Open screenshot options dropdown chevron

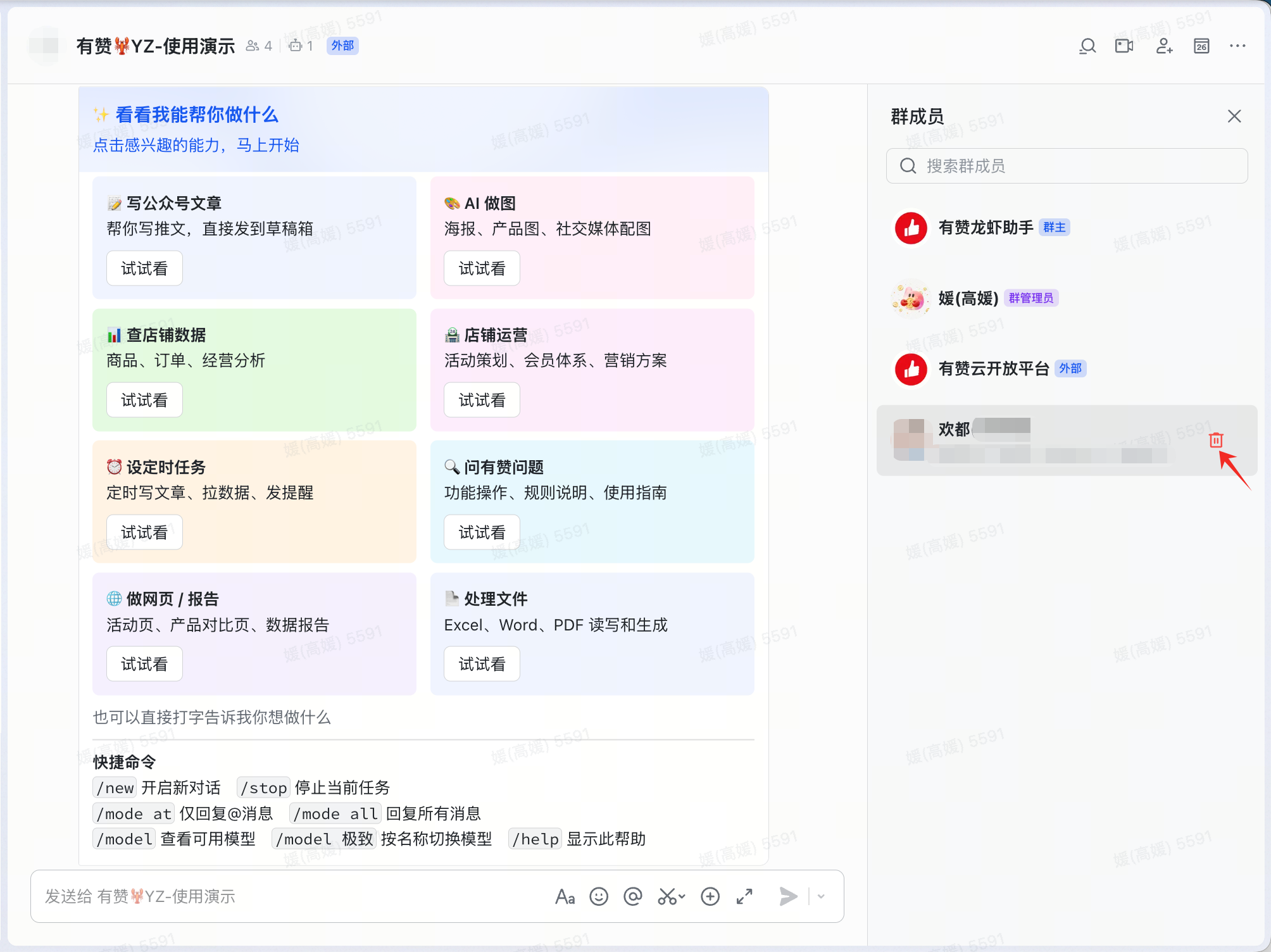click(682, 896)
